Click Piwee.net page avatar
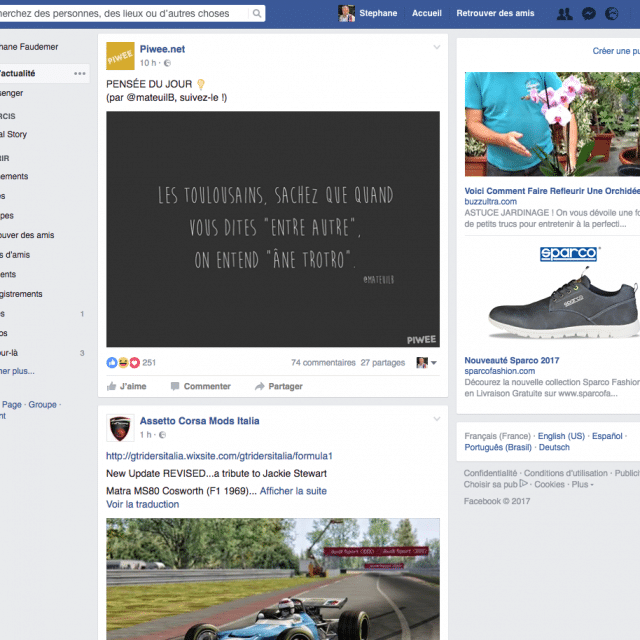This screenshot has height=640, width=640. coord(120,56)
